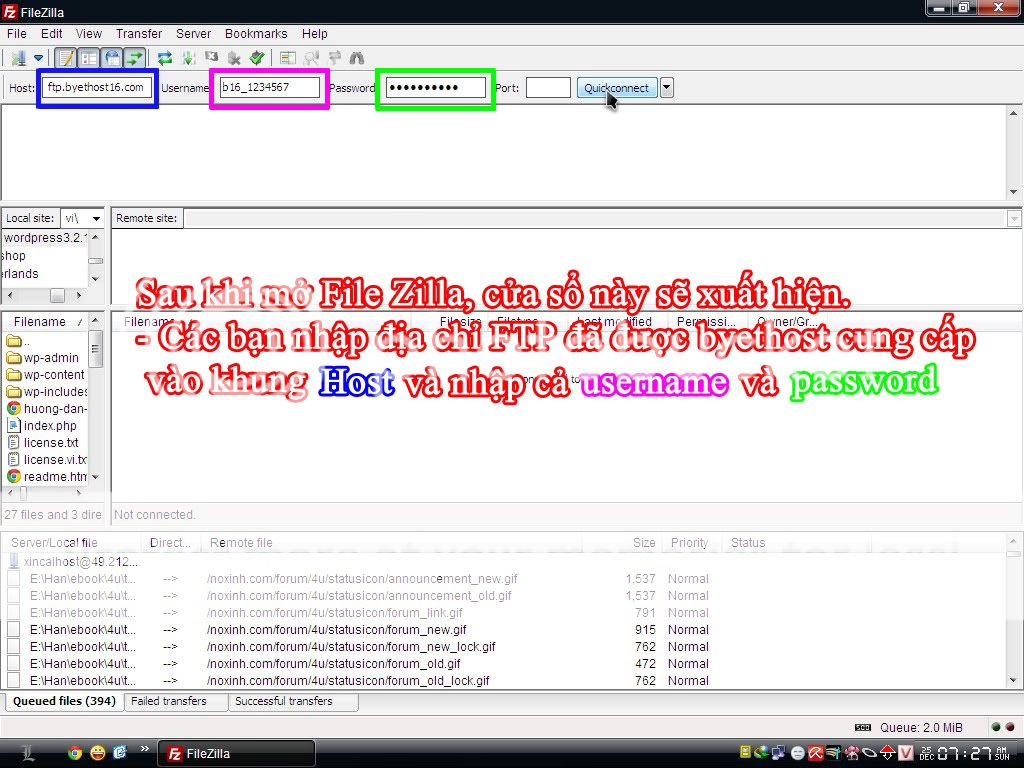Image resolution: width=1024 pixels, height=768 pixels.
Task: Tick the checkbox for forum_new.gif queue row
Action: [14, 630]
